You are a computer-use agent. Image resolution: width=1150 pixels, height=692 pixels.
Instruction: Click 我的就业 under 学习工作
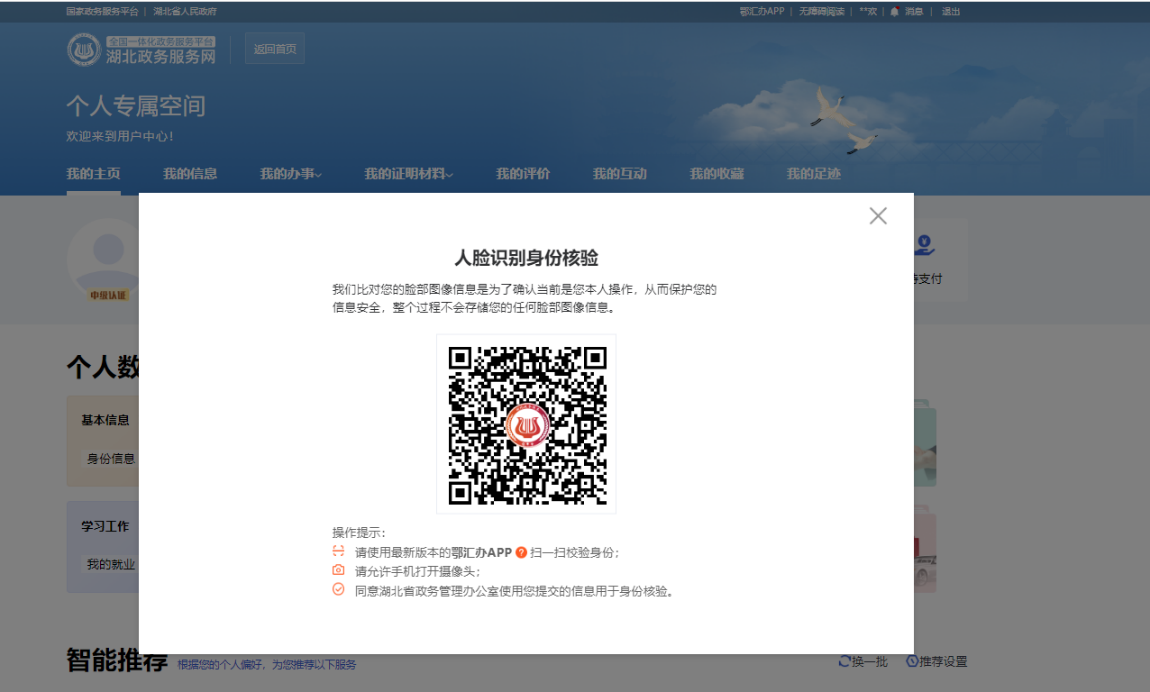(x=111, y=564)
